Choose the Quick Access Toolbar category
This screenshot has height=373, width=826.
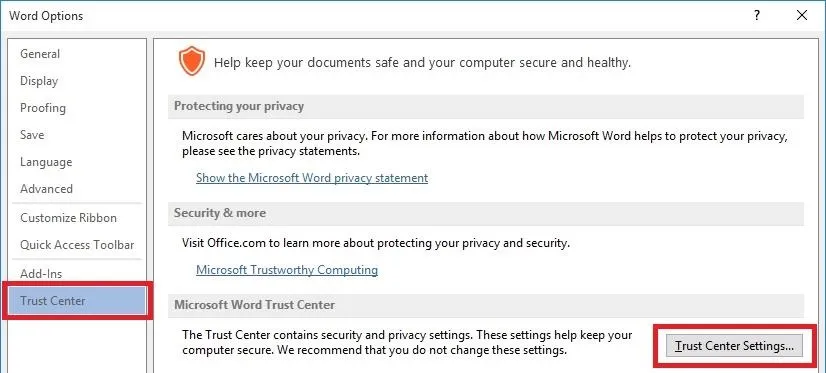(x=77, y=244)
